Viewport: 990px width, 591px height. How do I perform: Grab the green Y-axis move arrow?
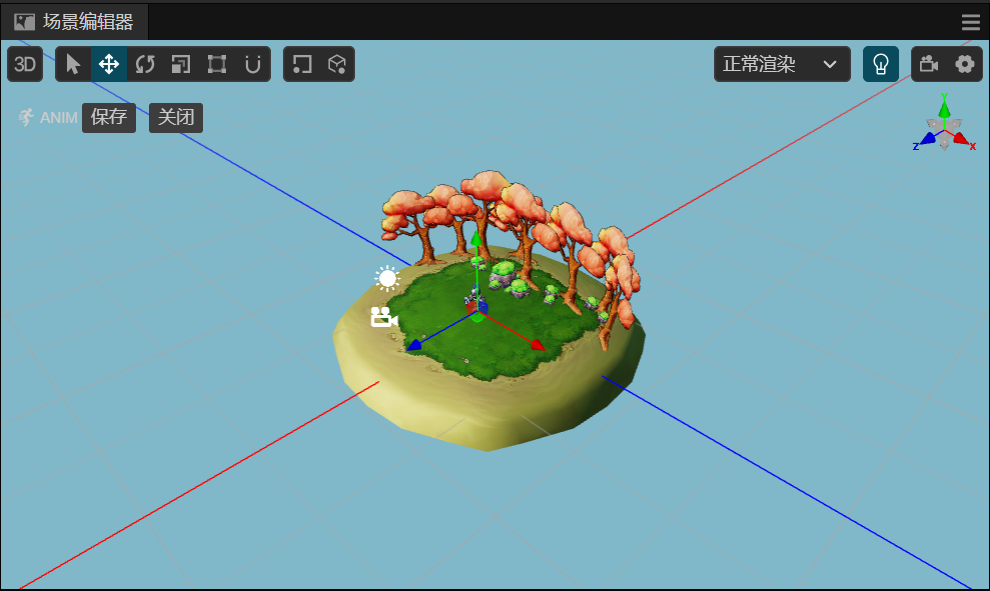[x=476, y=239]
